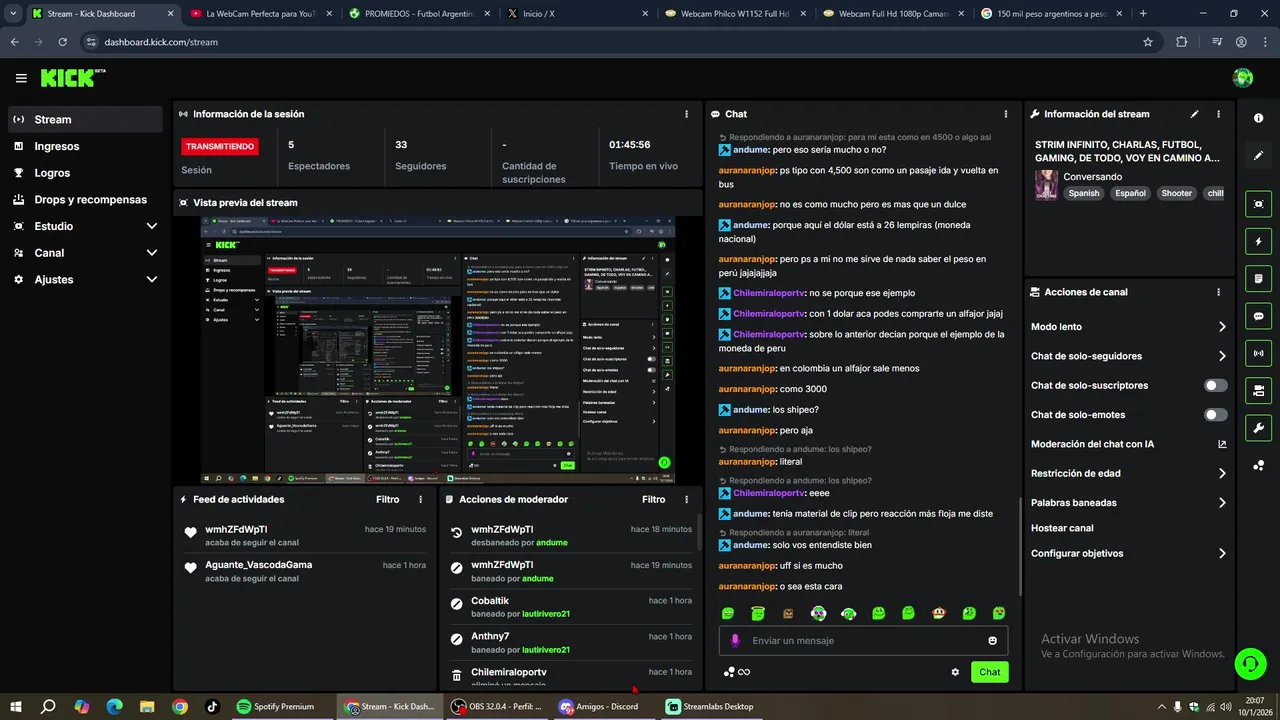
Task: Click the broadcast signal sidebar icon
Action: click(x=1258, y=353)
